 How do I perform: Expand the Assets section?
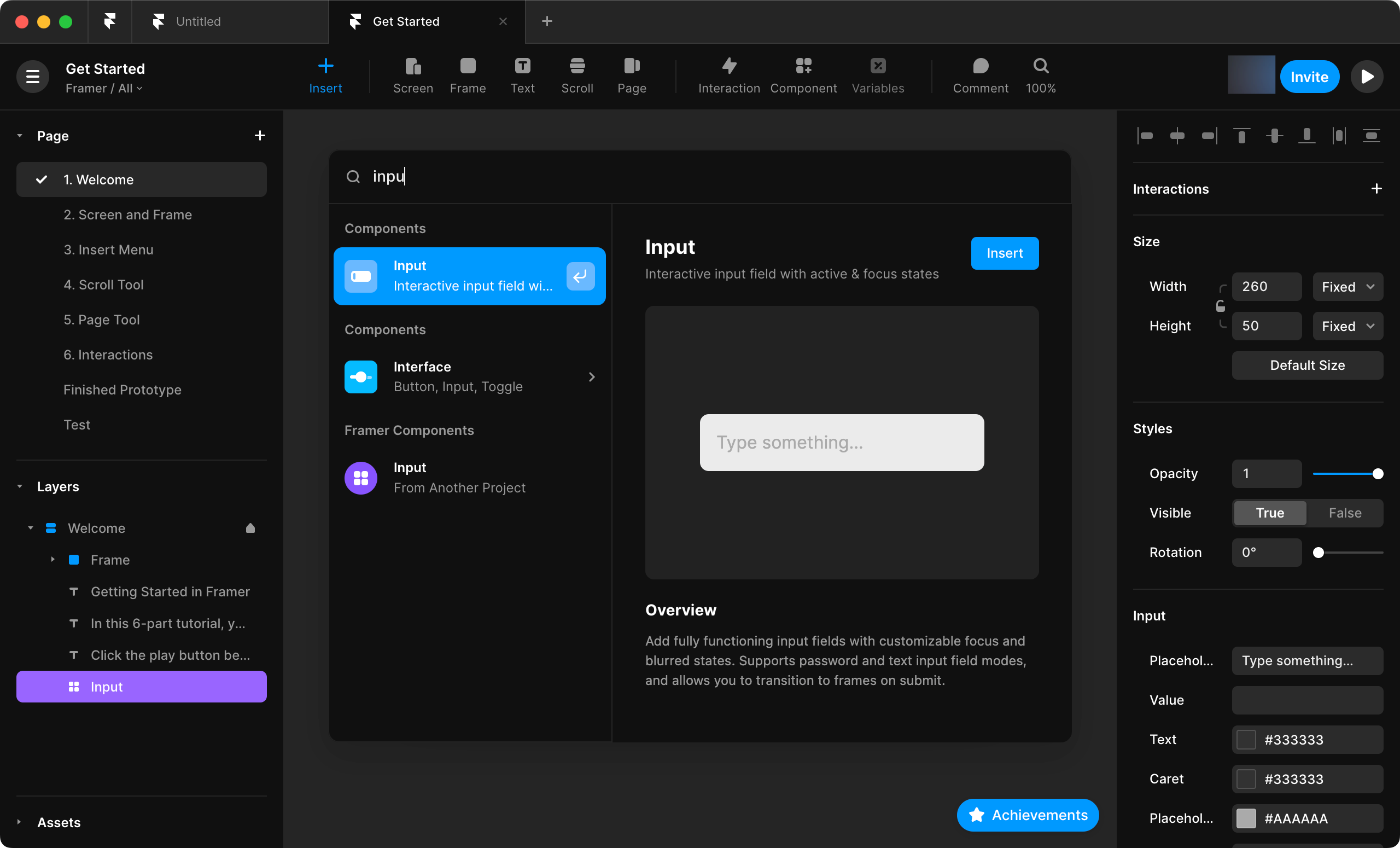[20, 822]
